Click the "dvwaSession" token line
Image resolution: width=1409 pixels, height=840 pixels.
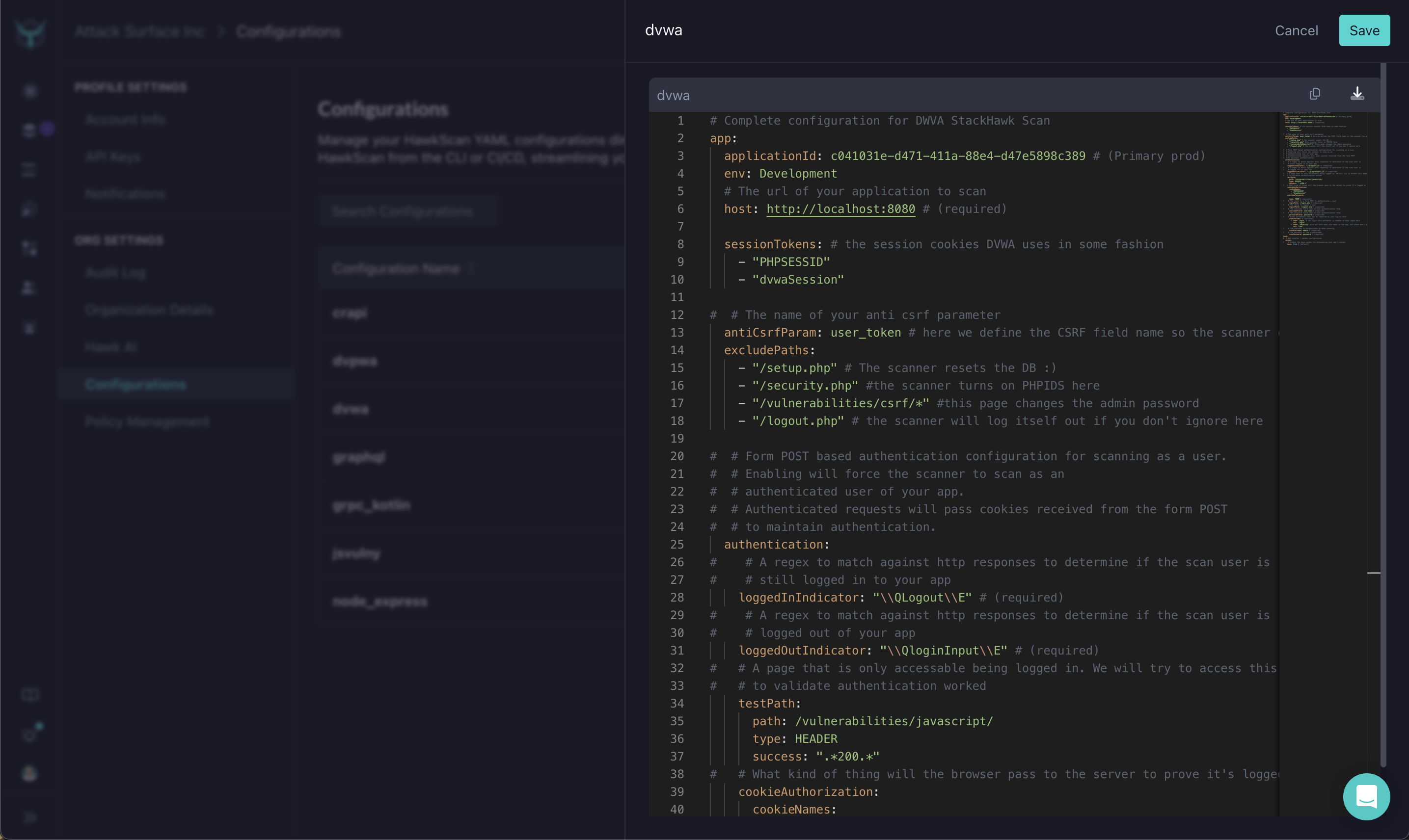coord(790,280)
